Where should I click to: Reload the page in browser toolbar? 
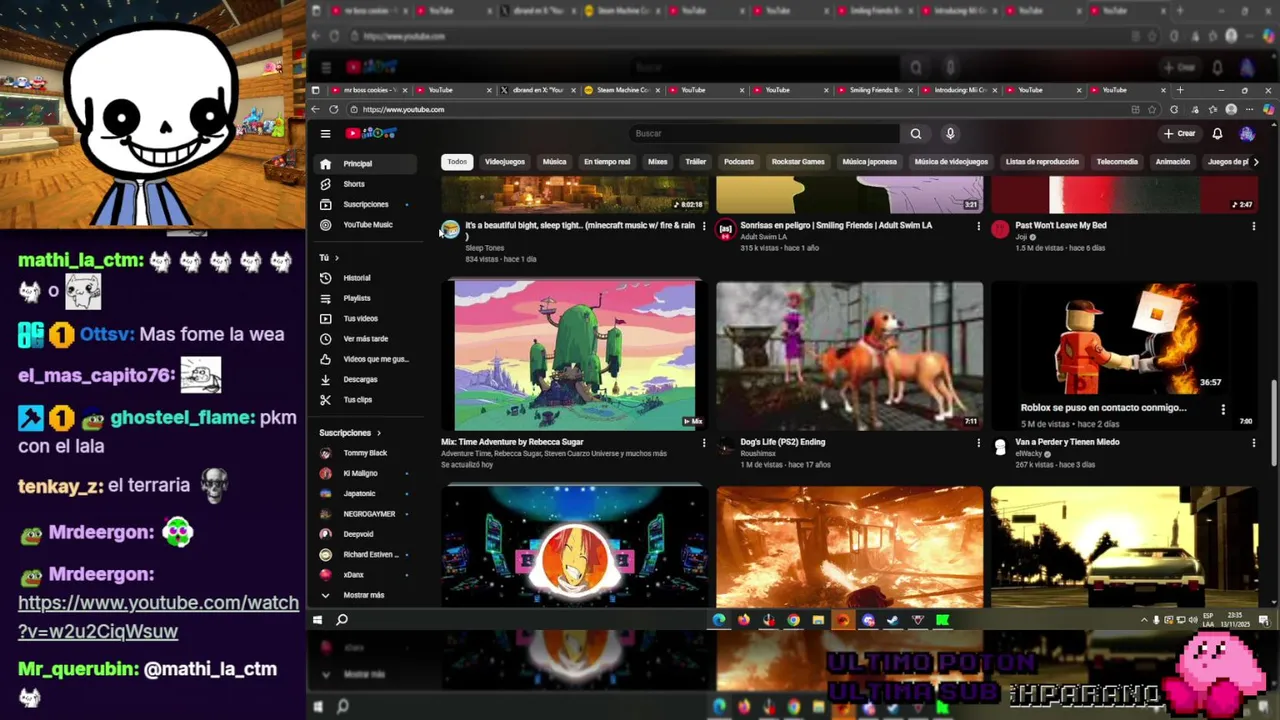334,110
